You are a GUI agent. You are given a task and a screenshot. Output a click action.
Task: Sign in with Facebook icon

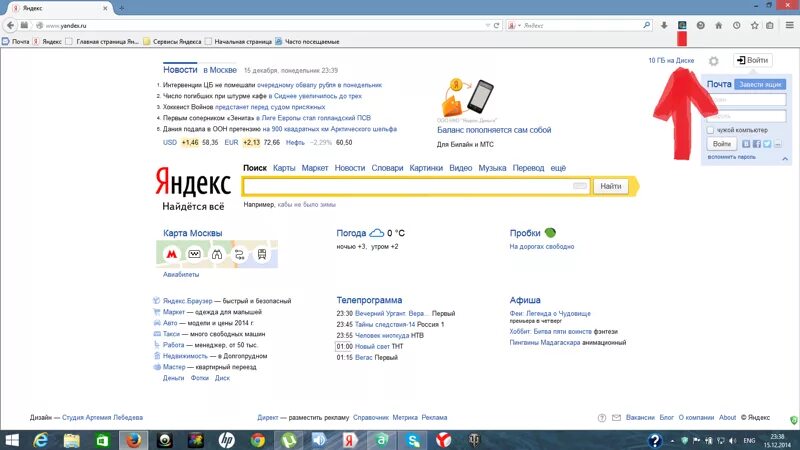pyautogui.click(x=757, y=144)
